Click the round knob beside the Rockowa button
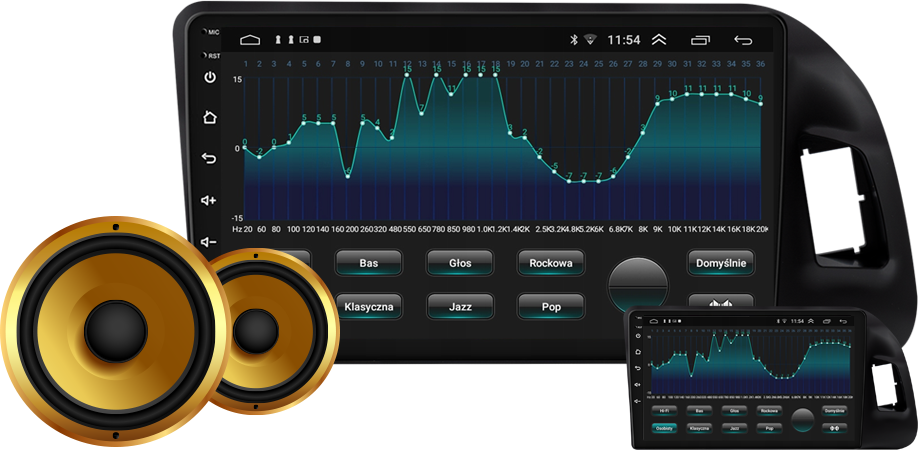 tap(637, 282)
